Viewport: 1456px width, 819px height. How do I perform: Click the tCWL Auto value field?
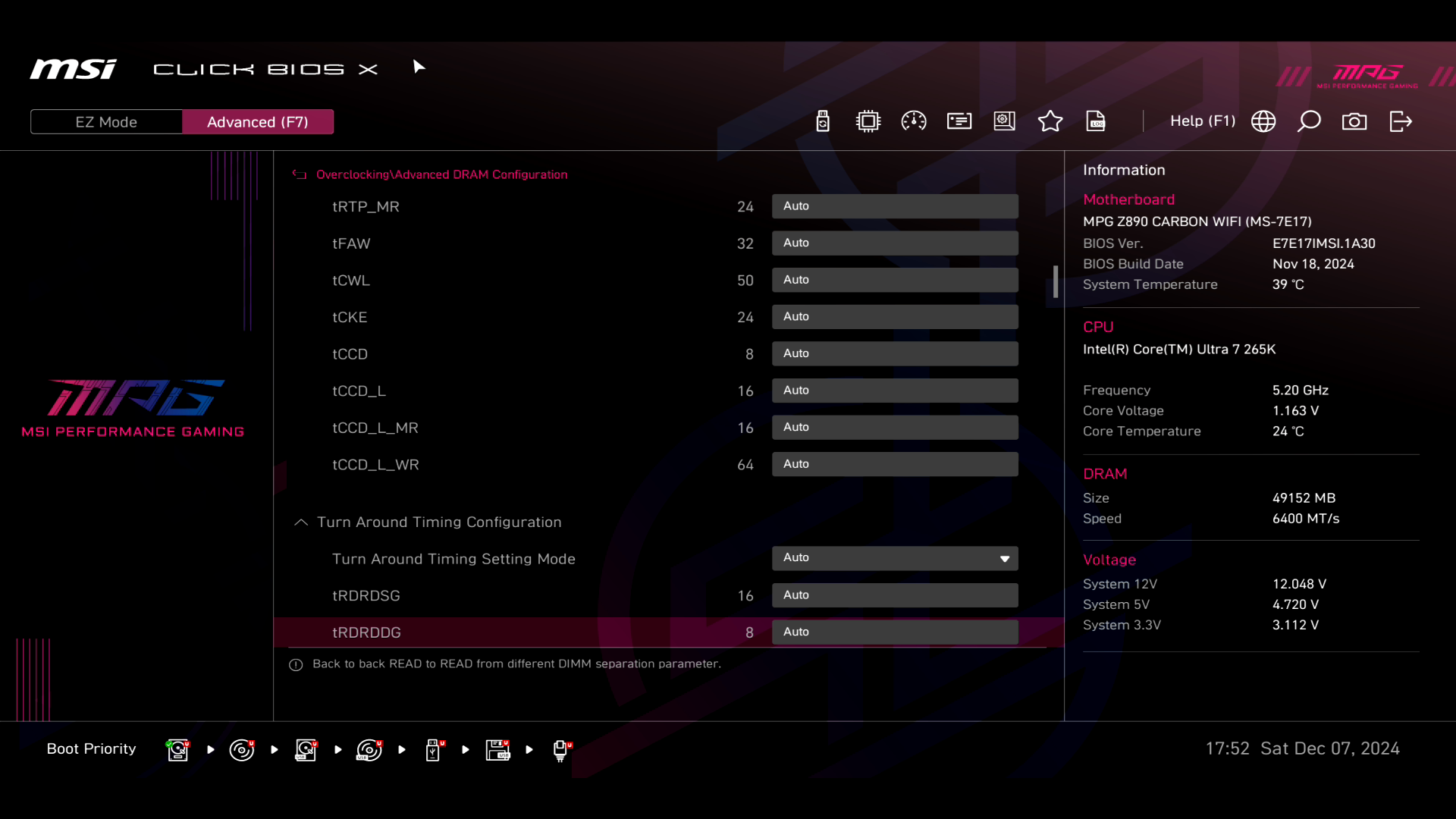tap(895, 280)
